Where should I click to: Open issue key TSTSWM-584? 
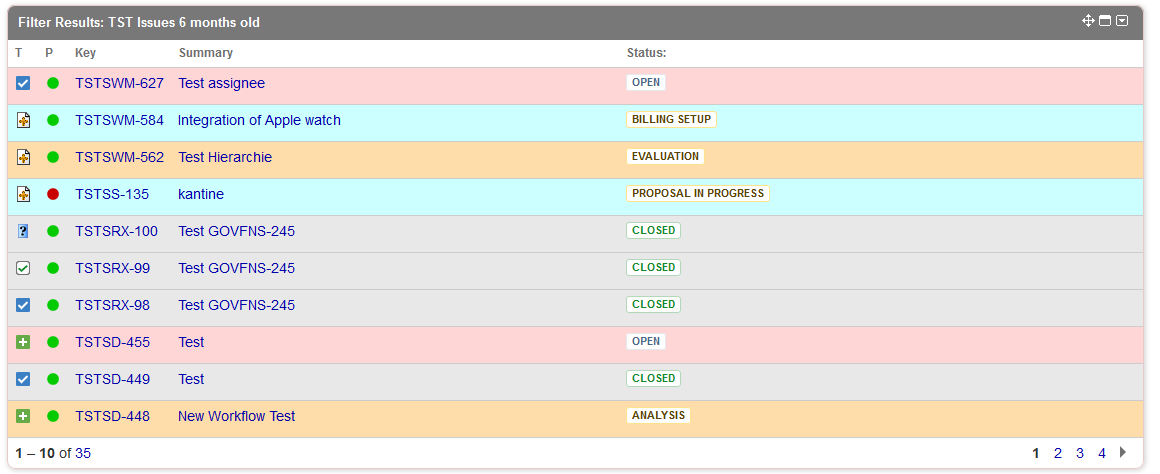(x=119, y=121)
